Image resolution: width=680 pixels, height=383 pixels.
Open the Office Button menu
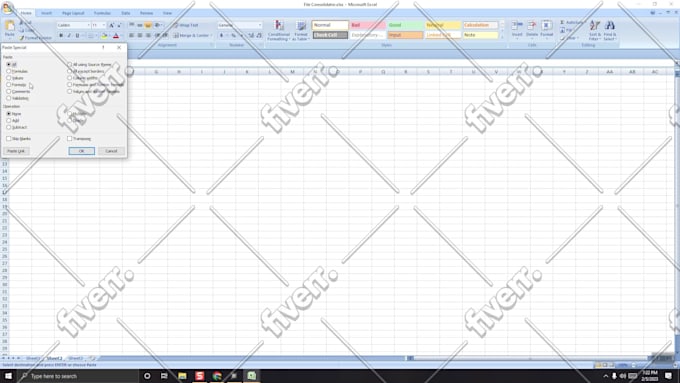pyautogui.click(x=7, y=7)
